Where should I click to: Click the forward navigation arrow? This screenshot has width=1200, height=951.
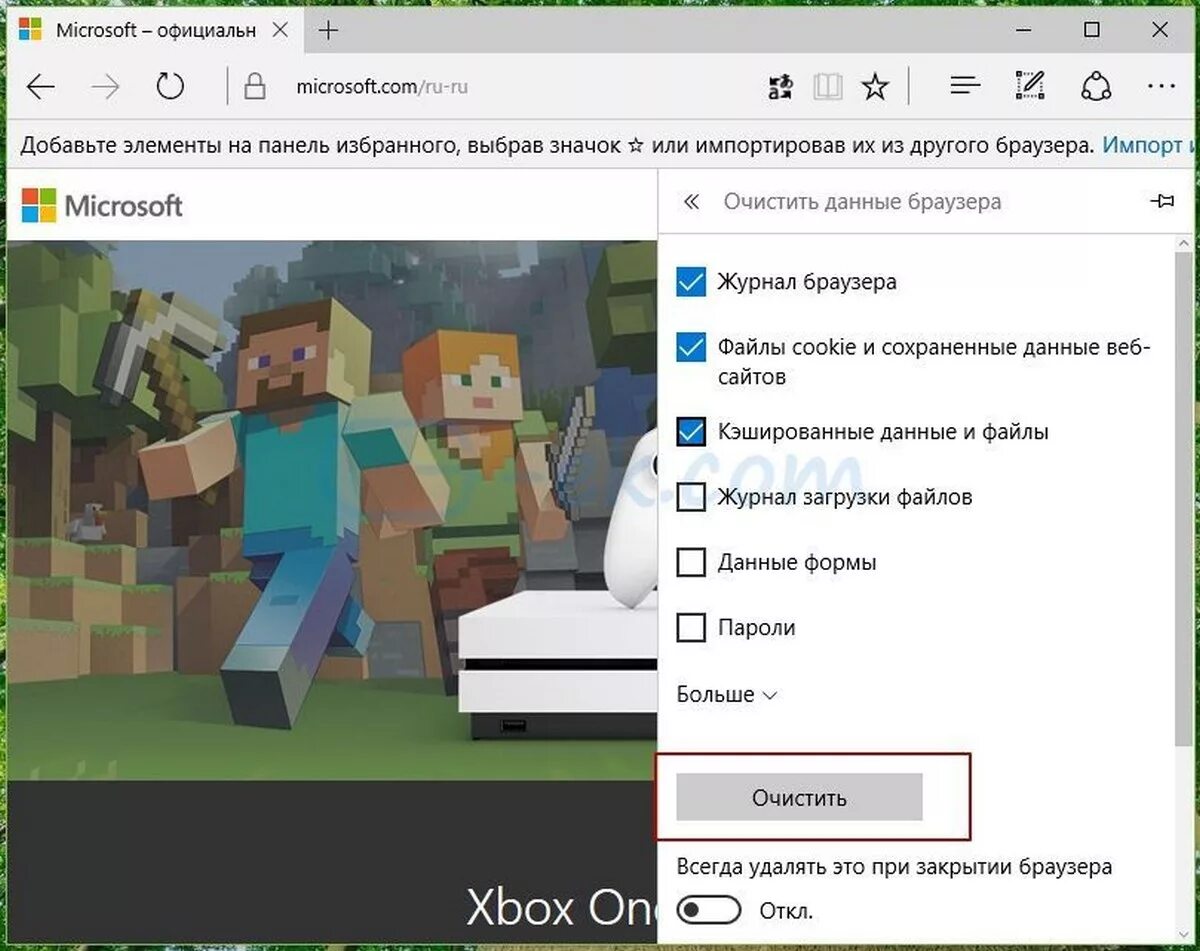click(105, 87)
